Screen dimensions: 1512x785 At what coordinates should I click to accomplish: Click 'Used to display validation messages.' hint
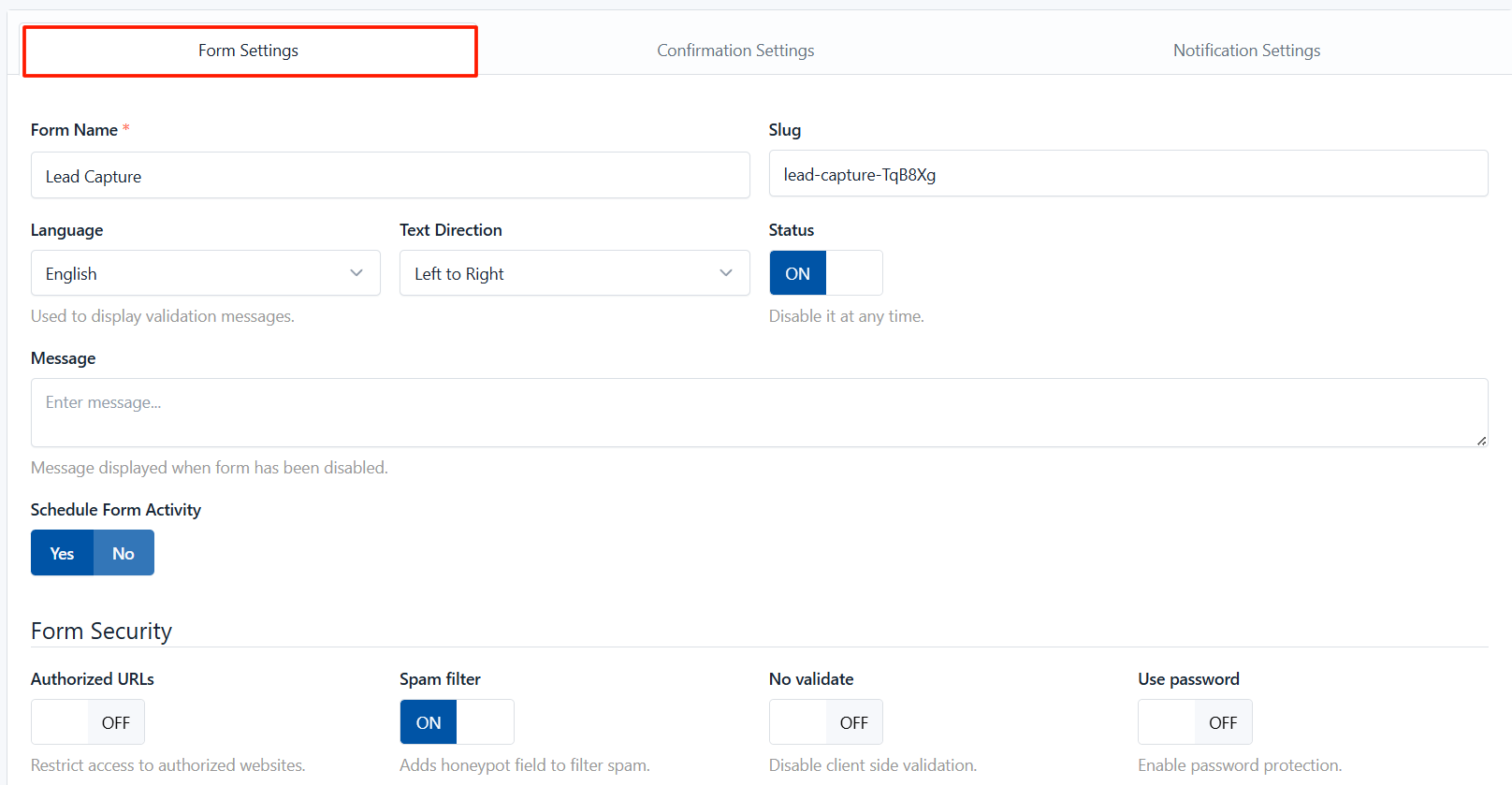tap(163, 316)
